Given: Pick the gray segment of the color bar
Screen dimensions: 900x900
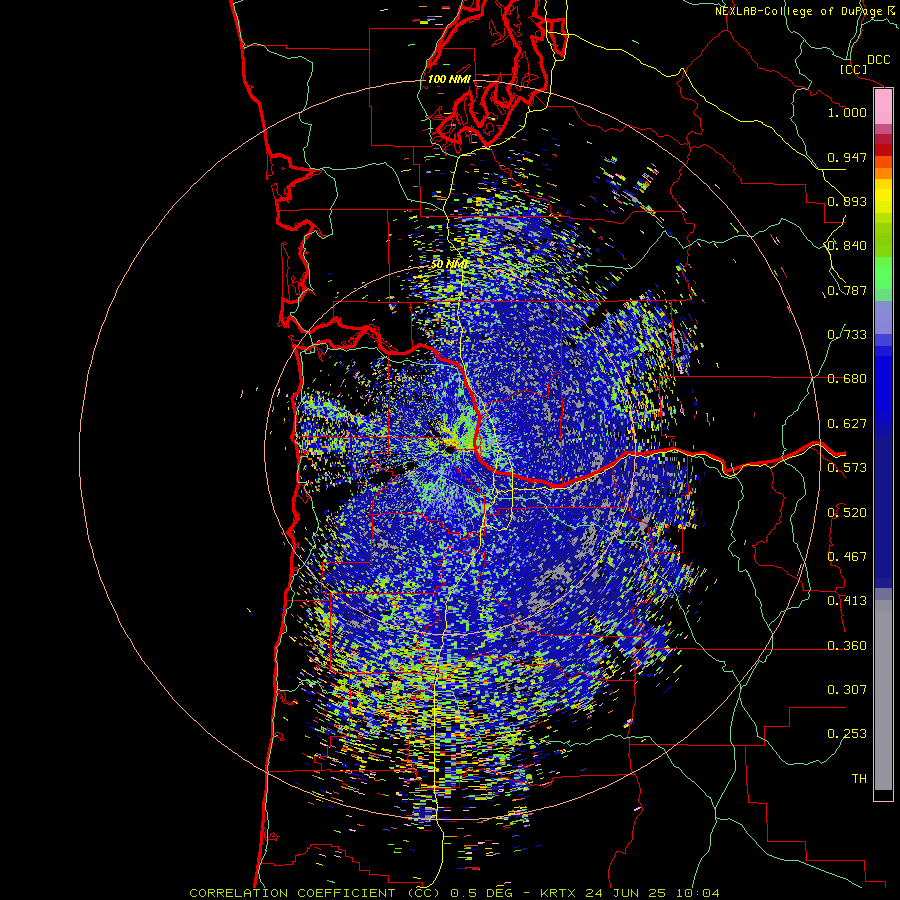Looking at the screenshot, I should point(883,695).
